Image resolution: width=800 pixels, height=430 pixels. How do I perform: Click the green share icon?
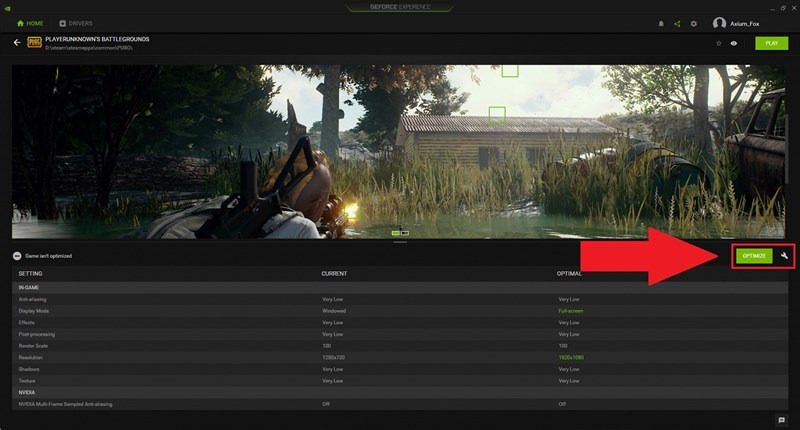pyautogui.click(x=677, y=23)
